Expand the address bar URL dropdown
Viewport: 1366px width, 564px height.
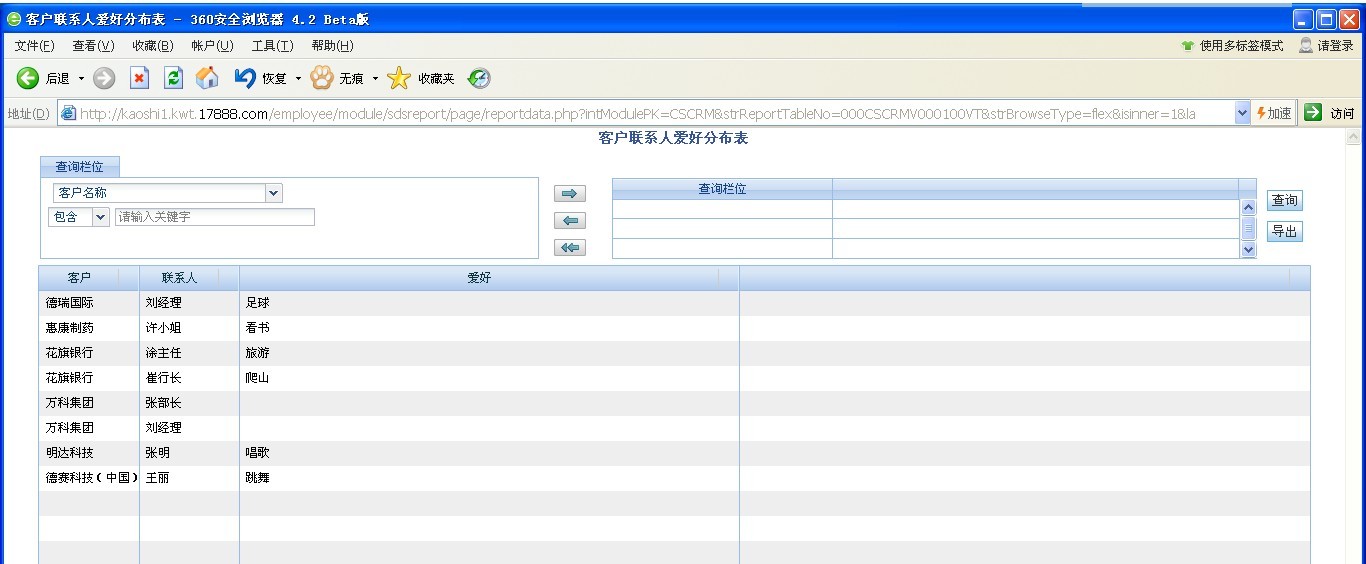point(1243,113)
